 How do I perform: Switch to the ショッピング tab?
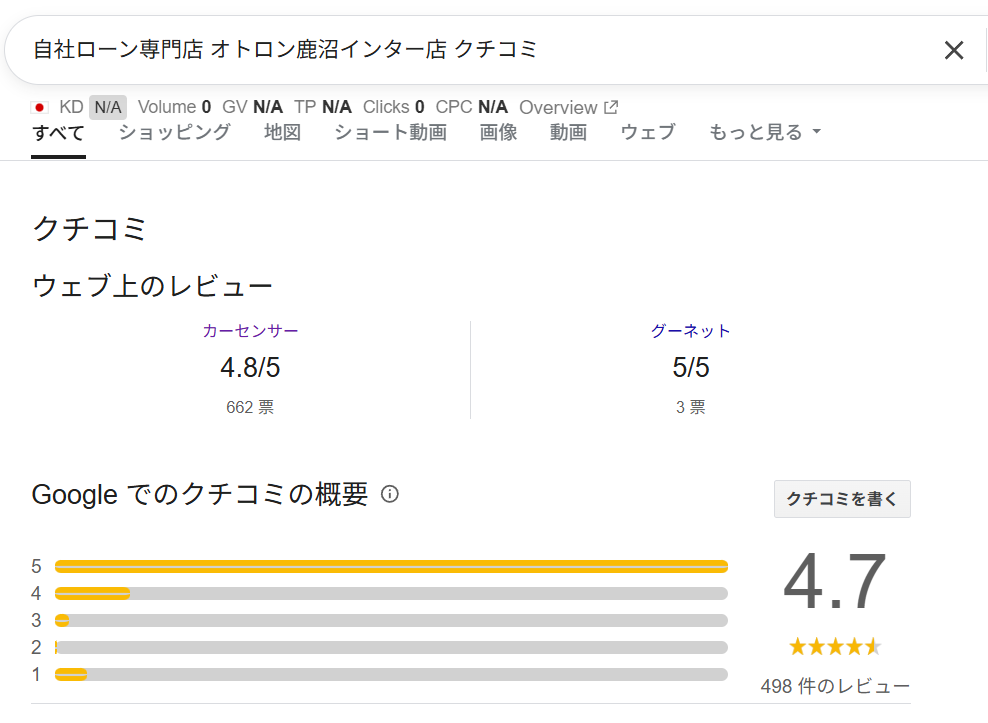point(175,132)
